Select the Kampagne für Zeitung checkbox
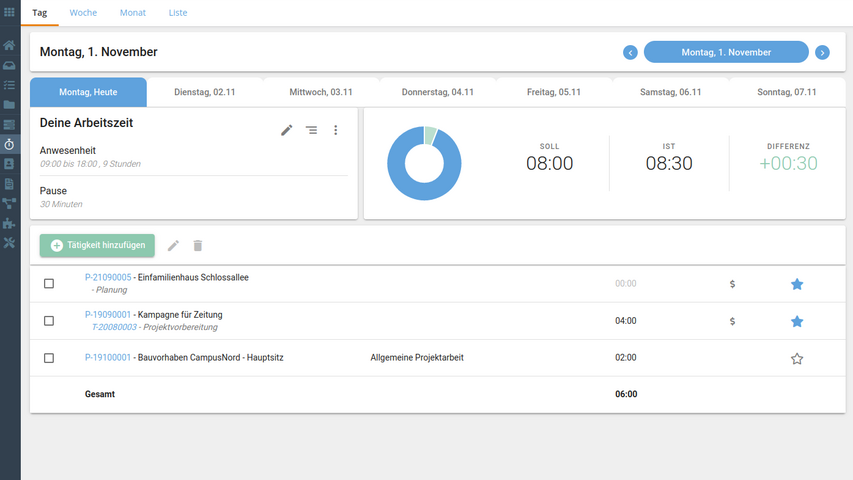This screenshot has height=480, width=853. [x=49, y=321]
